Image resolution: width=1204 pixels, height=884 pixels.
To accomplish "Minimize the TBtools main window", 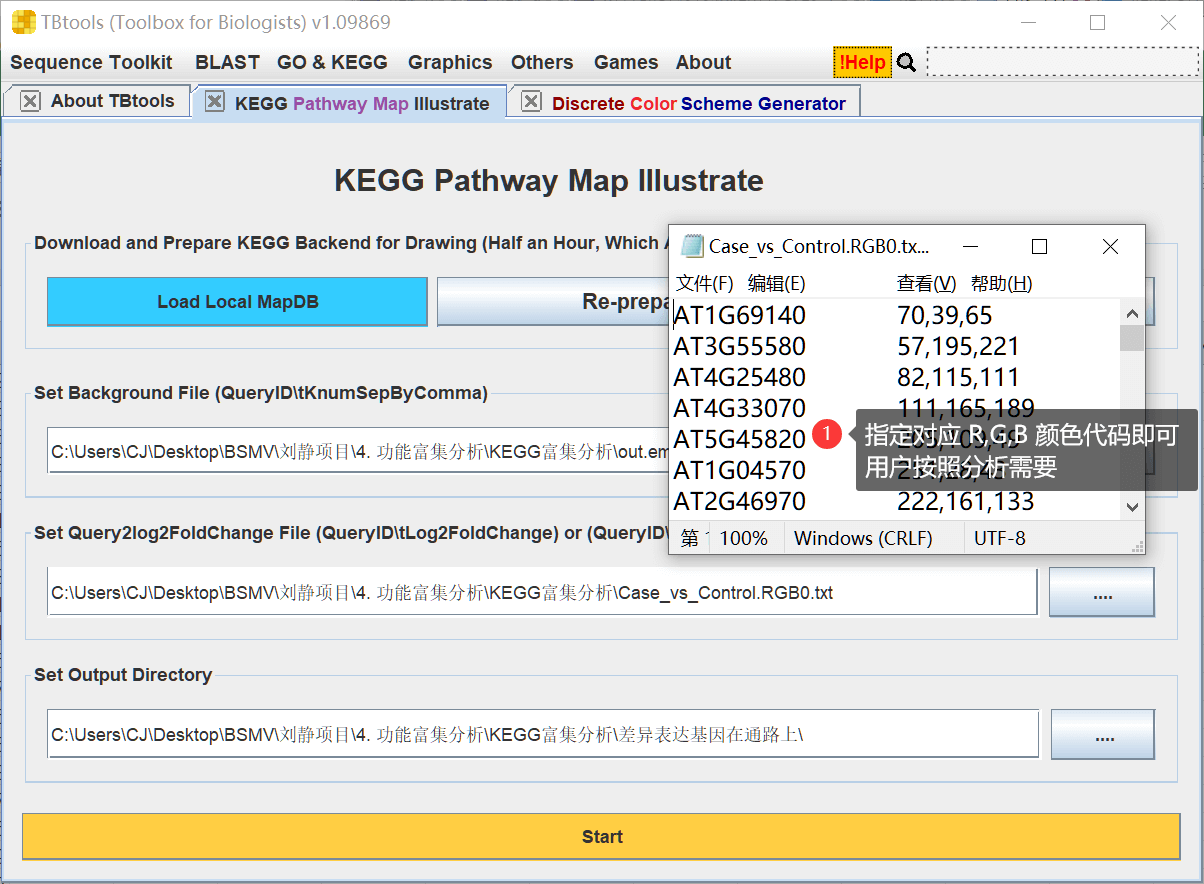I will [x=1027, y=22].
